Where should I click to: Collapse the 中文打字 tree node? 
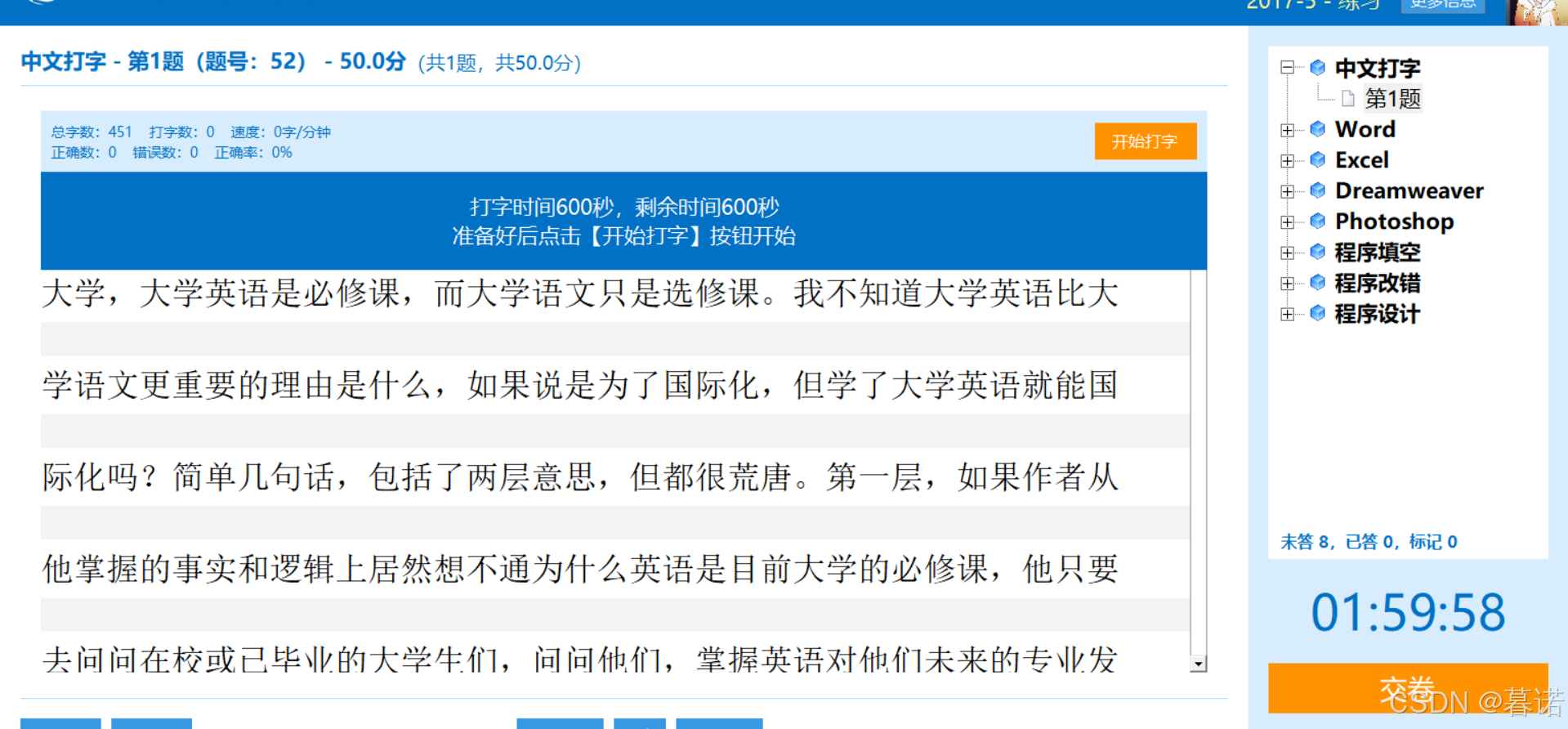tap(1288, 68)
